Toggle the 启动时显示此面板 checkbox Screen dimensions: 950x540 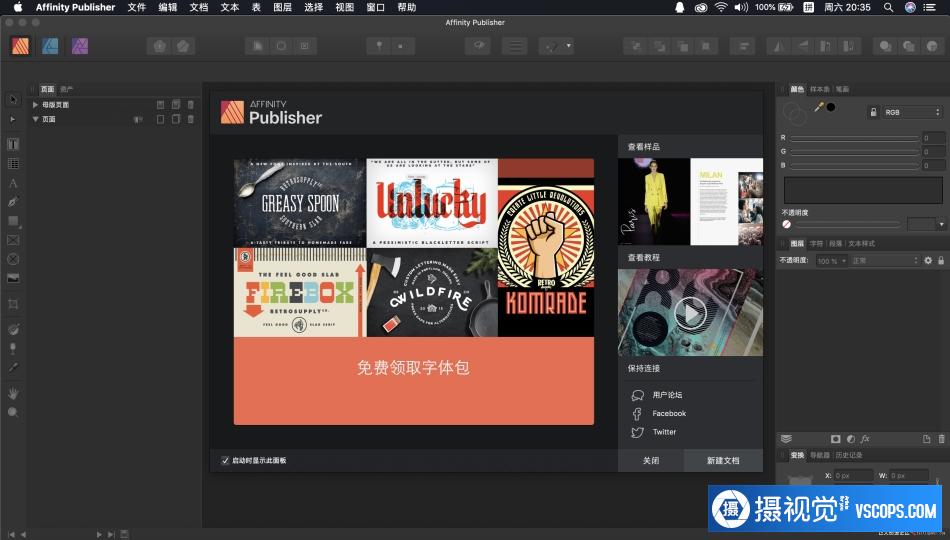(225, 461)
